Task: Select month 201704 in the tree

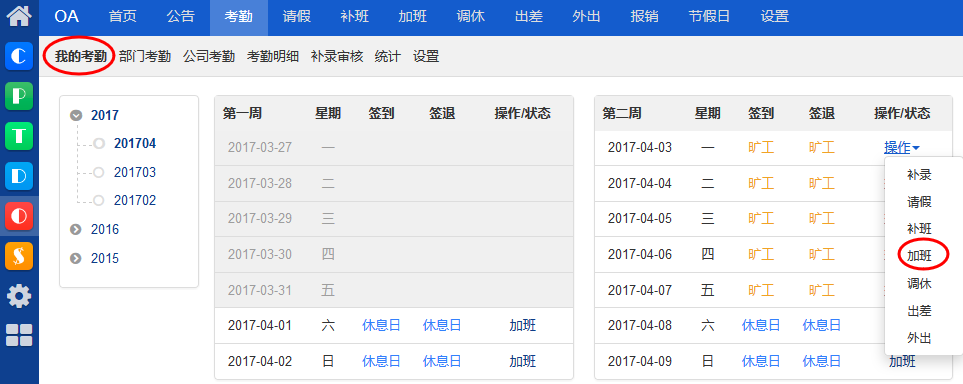Action: (x=135, y=144)
